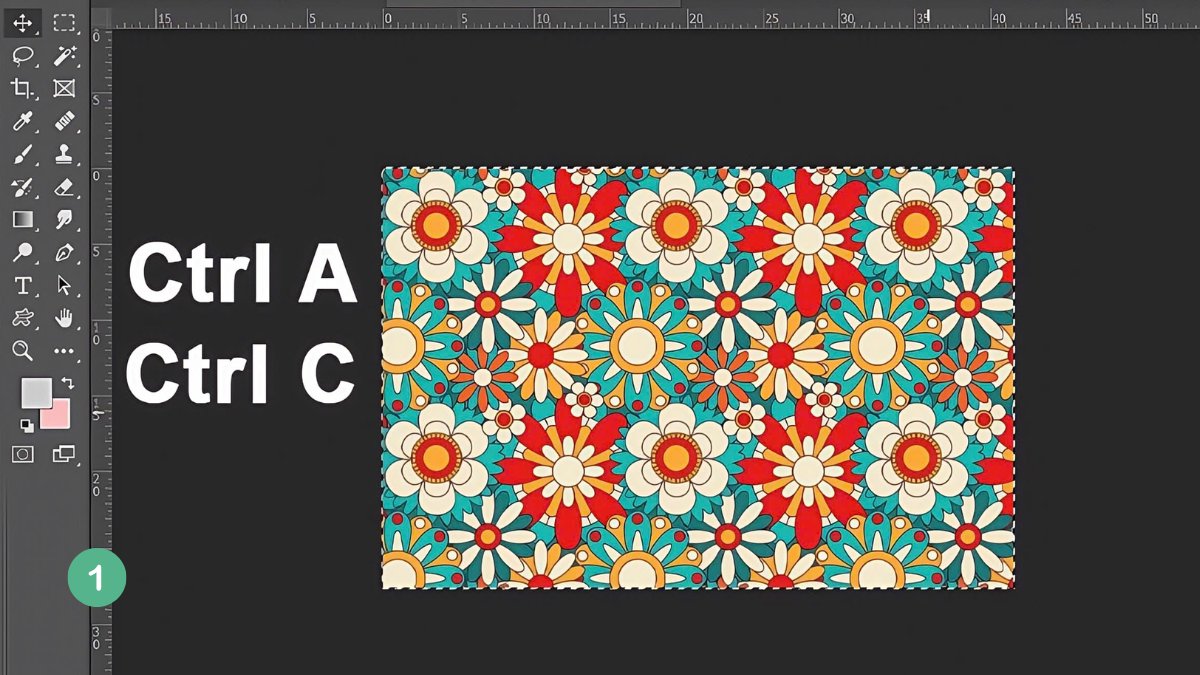This screenshot has height=675, width=1200.
Task: Select the Move tool
Action: [24, 24]
